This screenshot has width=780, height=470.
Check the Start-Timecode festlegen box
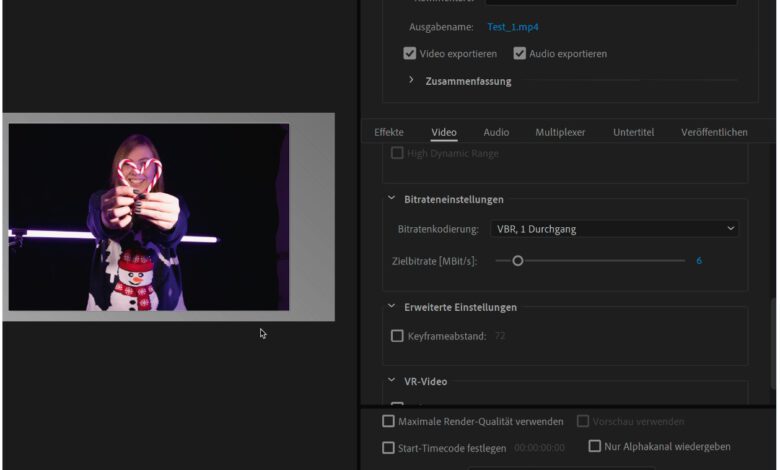click(389, 448)
